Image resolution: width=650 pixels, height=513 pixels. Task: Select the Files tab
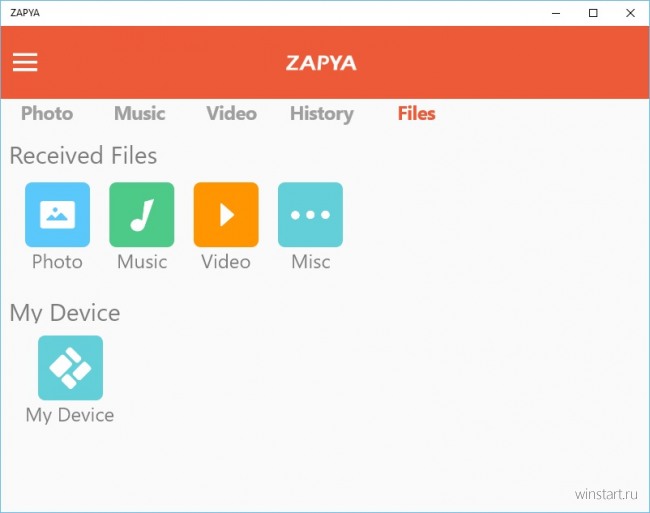tap(417, 114)
